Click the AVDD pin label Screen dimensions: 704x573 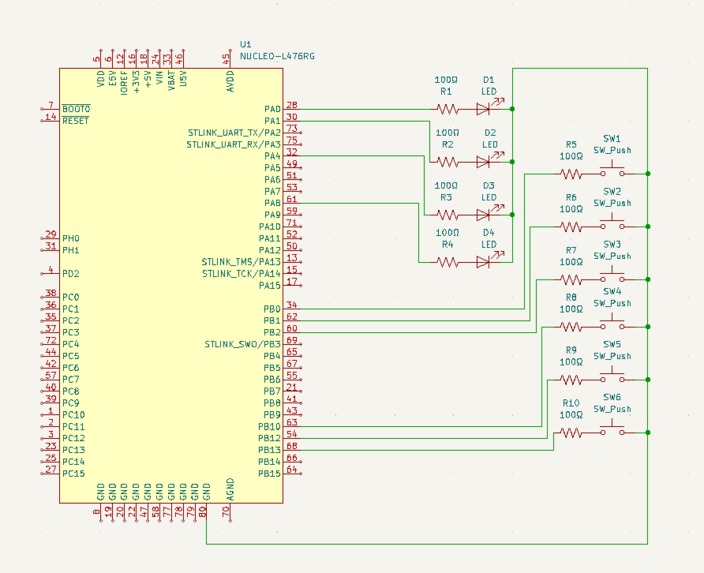click(230, 81)
